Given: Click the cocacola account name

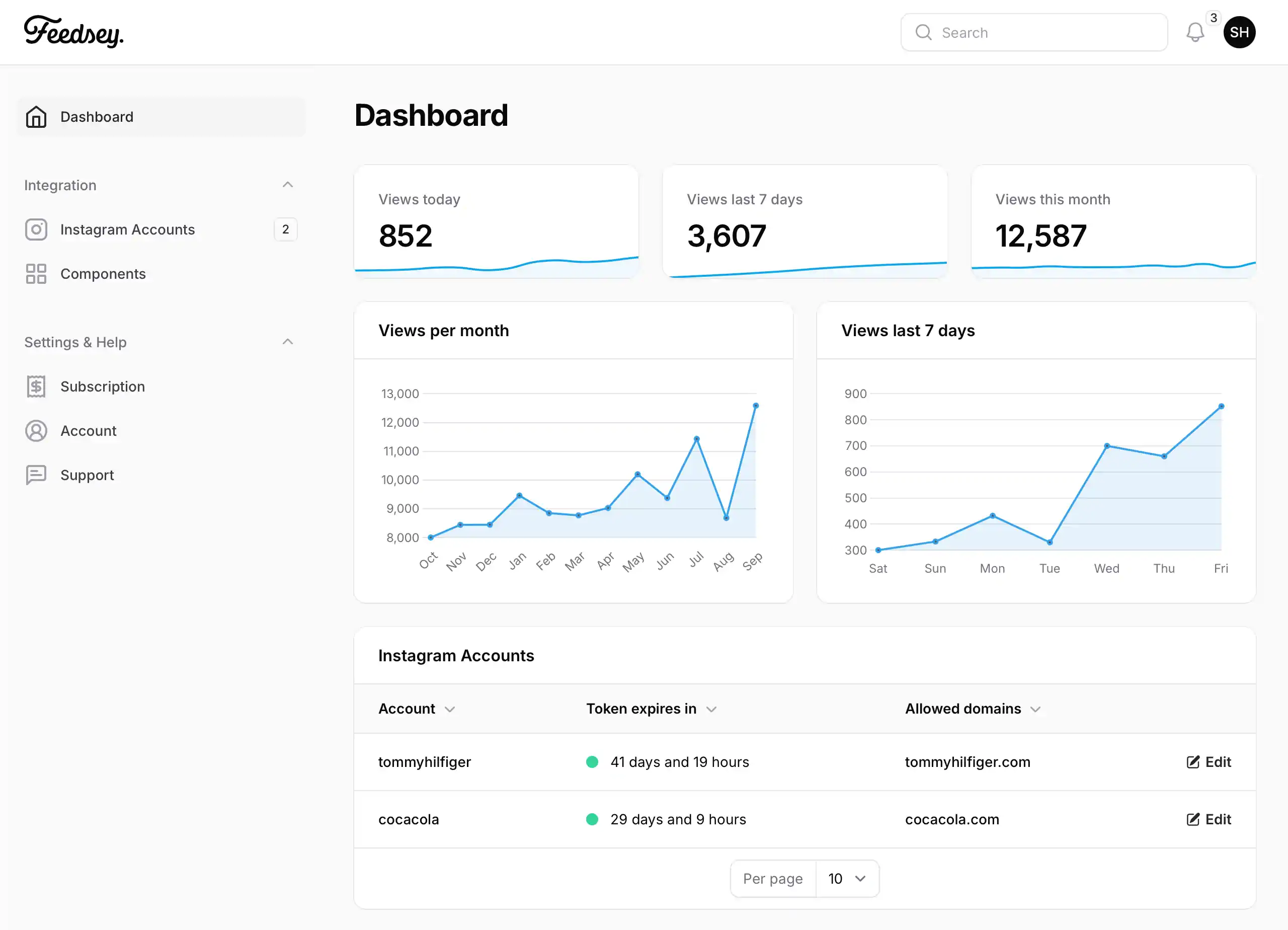Looking at the screenshot, I should tap(409, 819).
